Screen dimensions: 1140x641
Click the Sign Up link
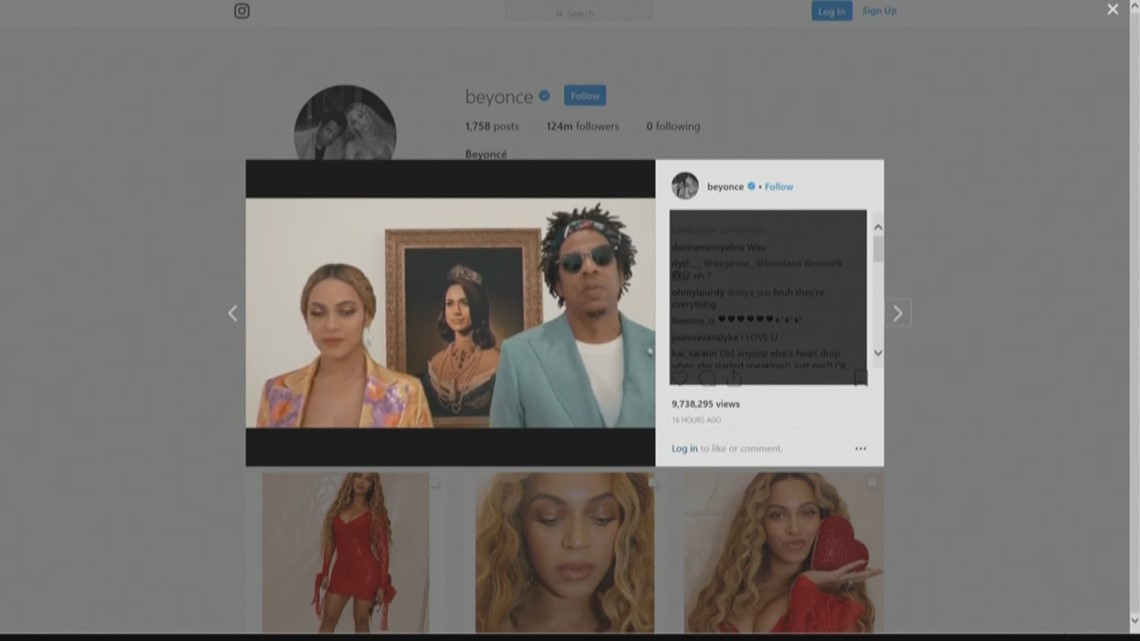pos(879,11)
